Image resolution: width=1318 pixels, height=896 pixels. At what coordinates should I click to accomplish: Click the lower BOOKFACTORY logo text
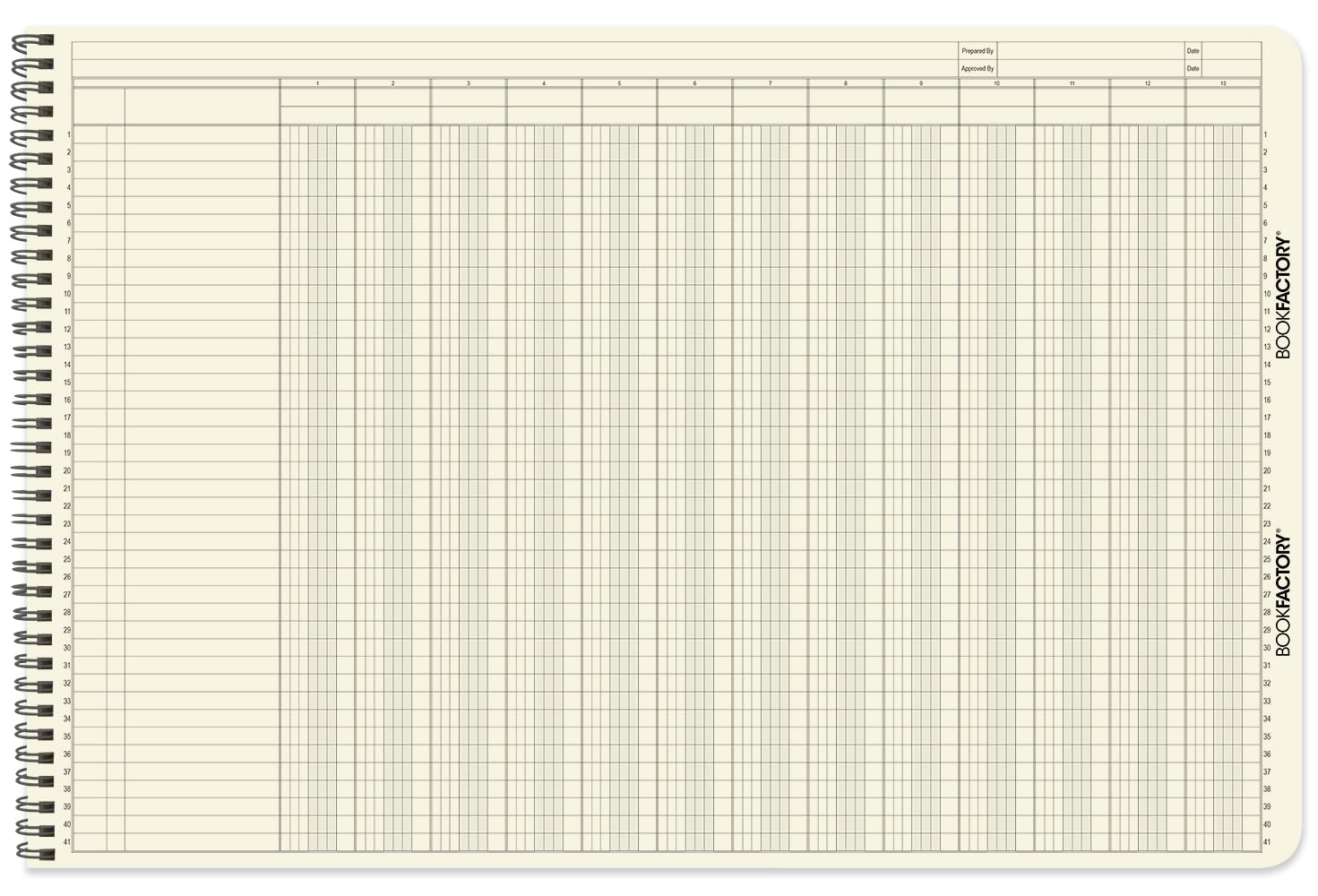tap(1283, 591)
